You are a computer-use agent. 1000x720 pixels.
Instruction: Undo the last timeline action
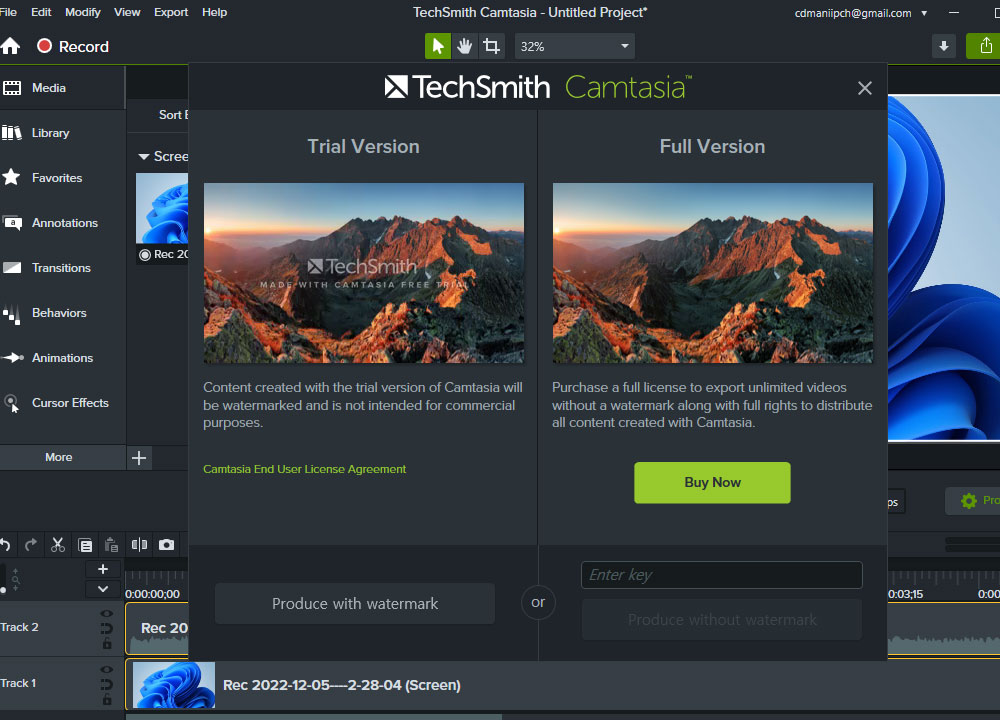click(5, 545)
